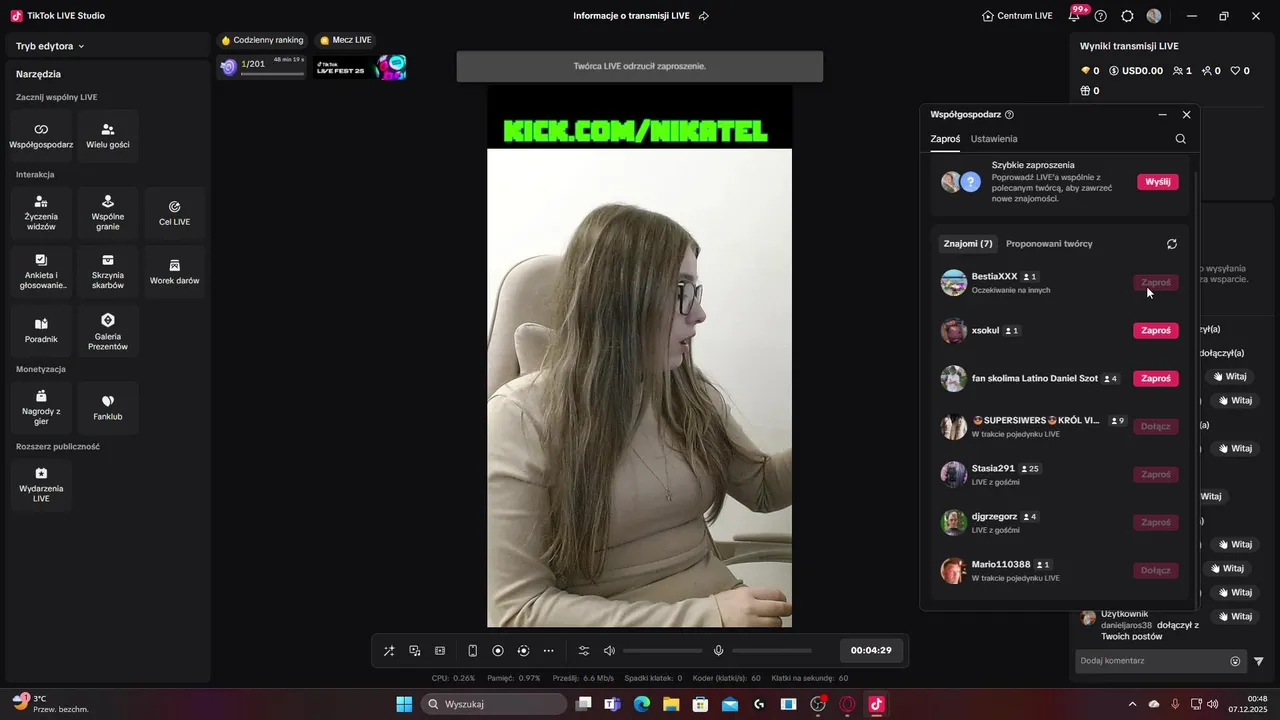Search in the Współgospodarz panel

(1181, 139)
